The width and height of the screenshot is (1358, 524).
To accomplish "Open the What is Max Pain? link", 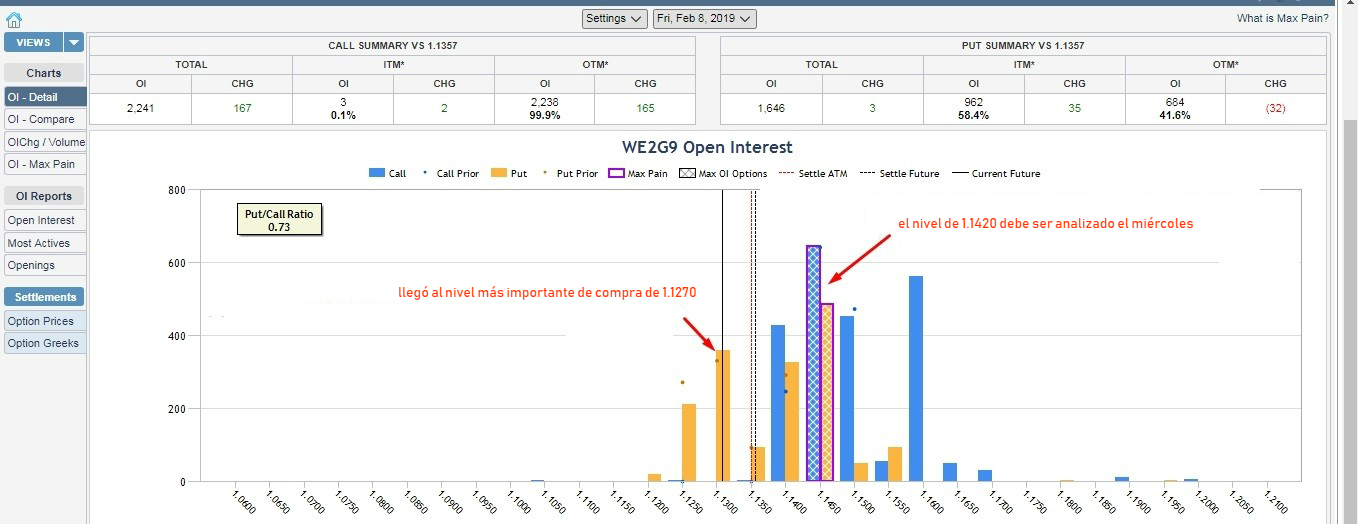I will [x=1282, y=18].
